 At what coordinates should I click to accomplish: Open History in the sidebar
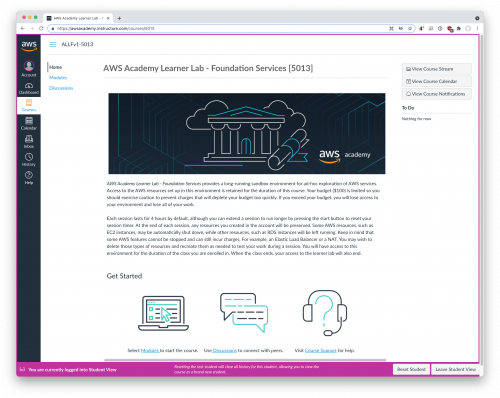click(29, 160)
